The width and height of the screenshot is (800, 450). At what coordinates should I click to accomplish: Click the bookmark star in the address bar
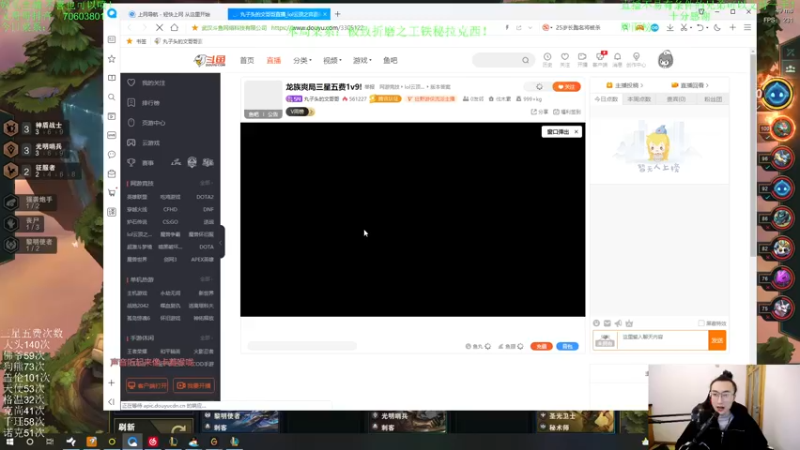click(x=194, y=28)
